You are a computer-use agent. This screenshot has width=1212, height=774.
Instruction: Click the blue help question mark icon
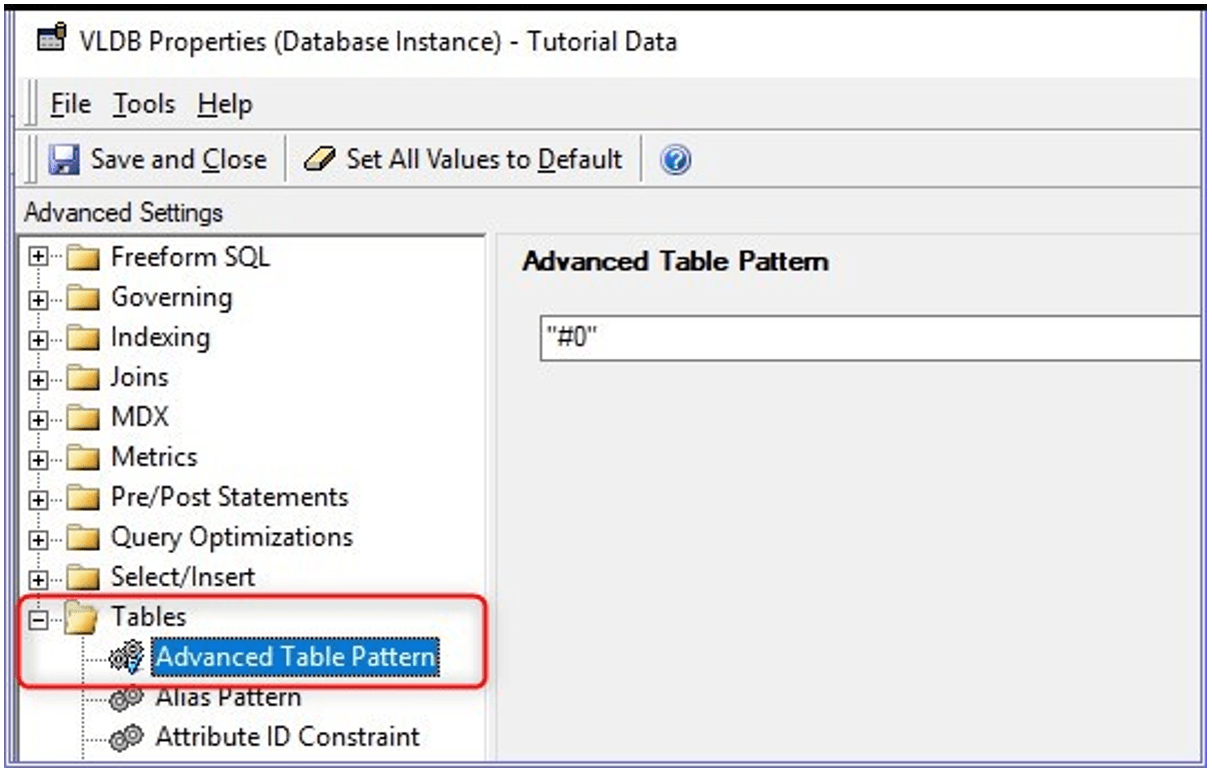[677, 160]
